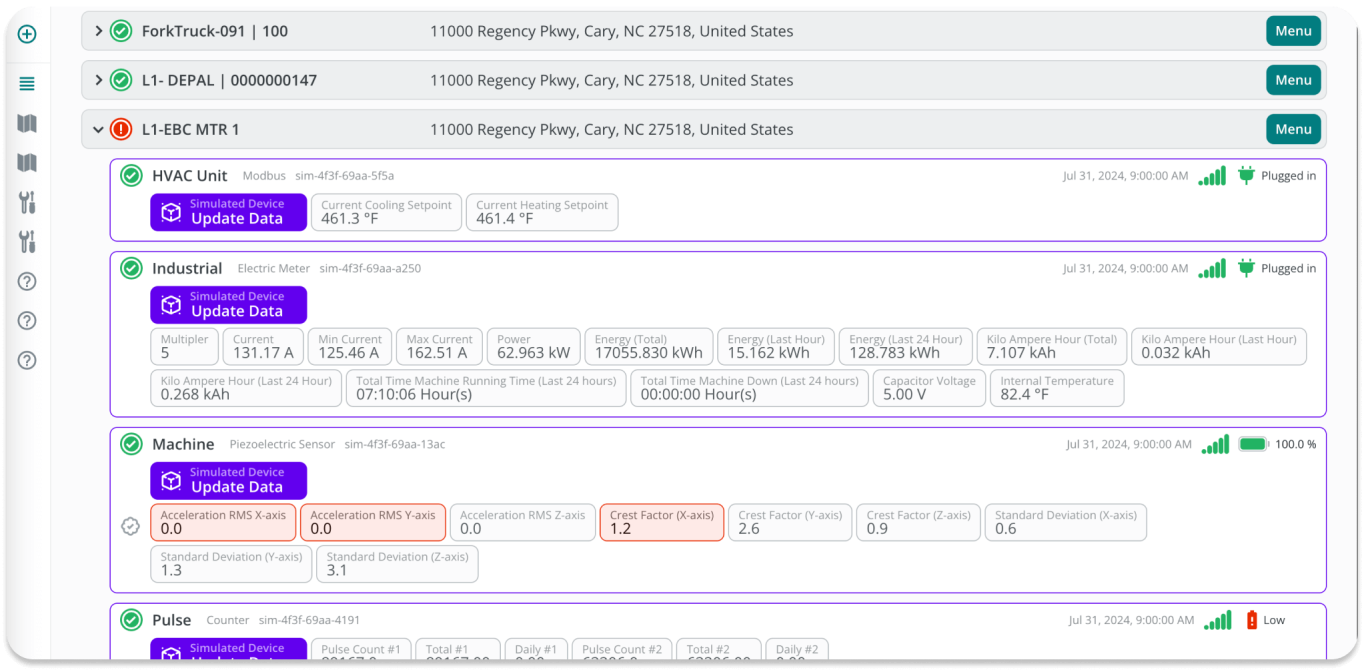Viewport: 1366px width, 670px height.
Task: Open Menu for ForkTruck-091
Action: [x=1293, y=31]
